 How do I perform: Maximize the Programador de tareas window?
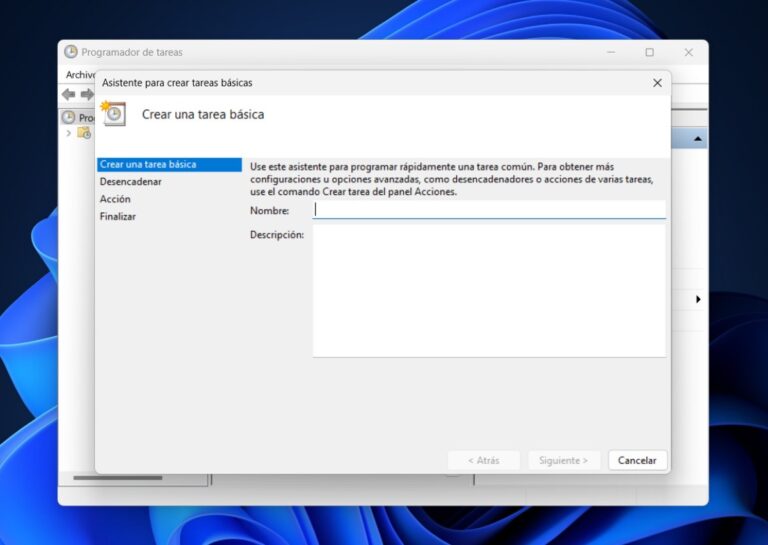pyautogui.click(x=649, y=52)
